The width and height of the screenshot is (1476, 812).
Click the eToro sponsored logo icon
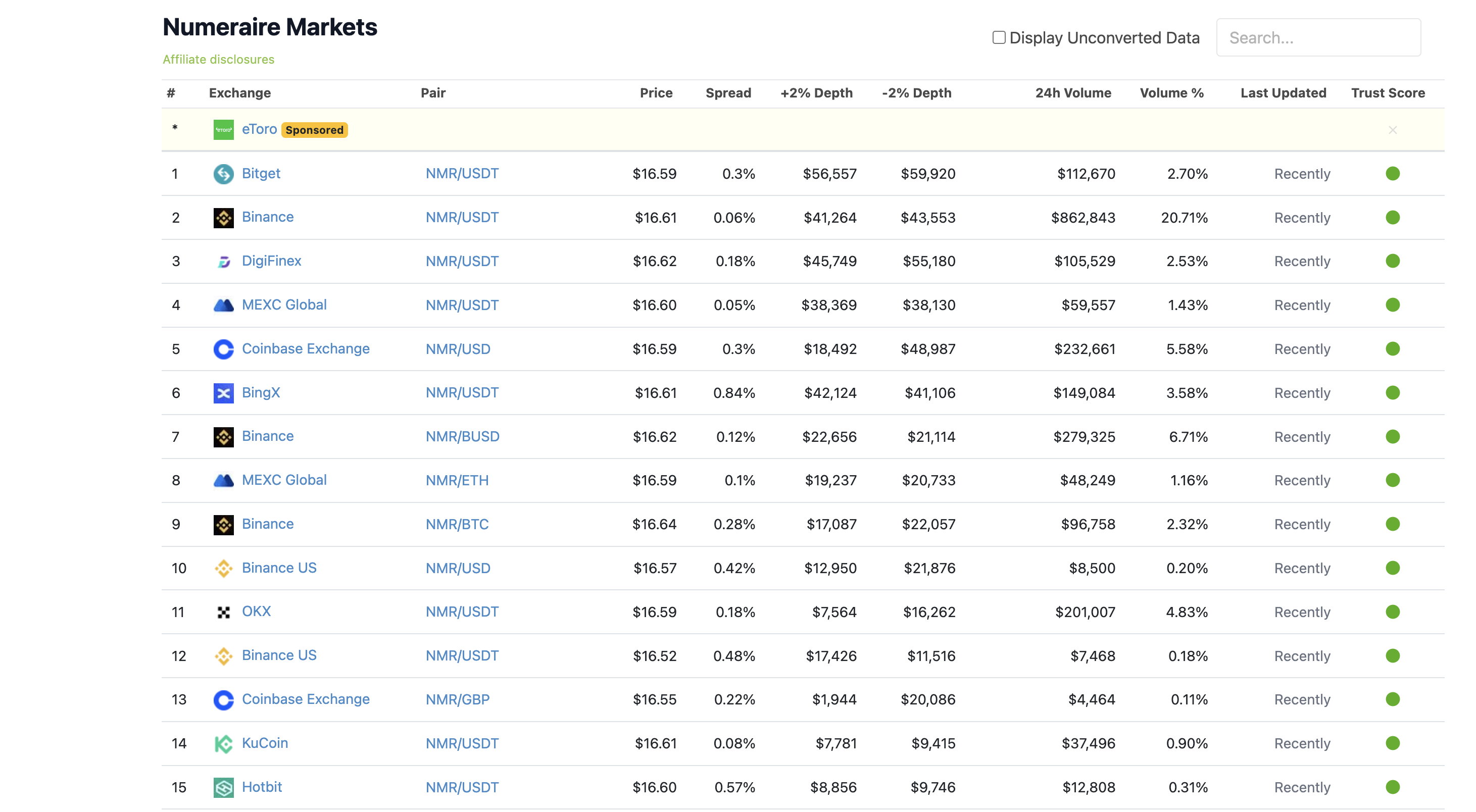[x=223, y=129]
